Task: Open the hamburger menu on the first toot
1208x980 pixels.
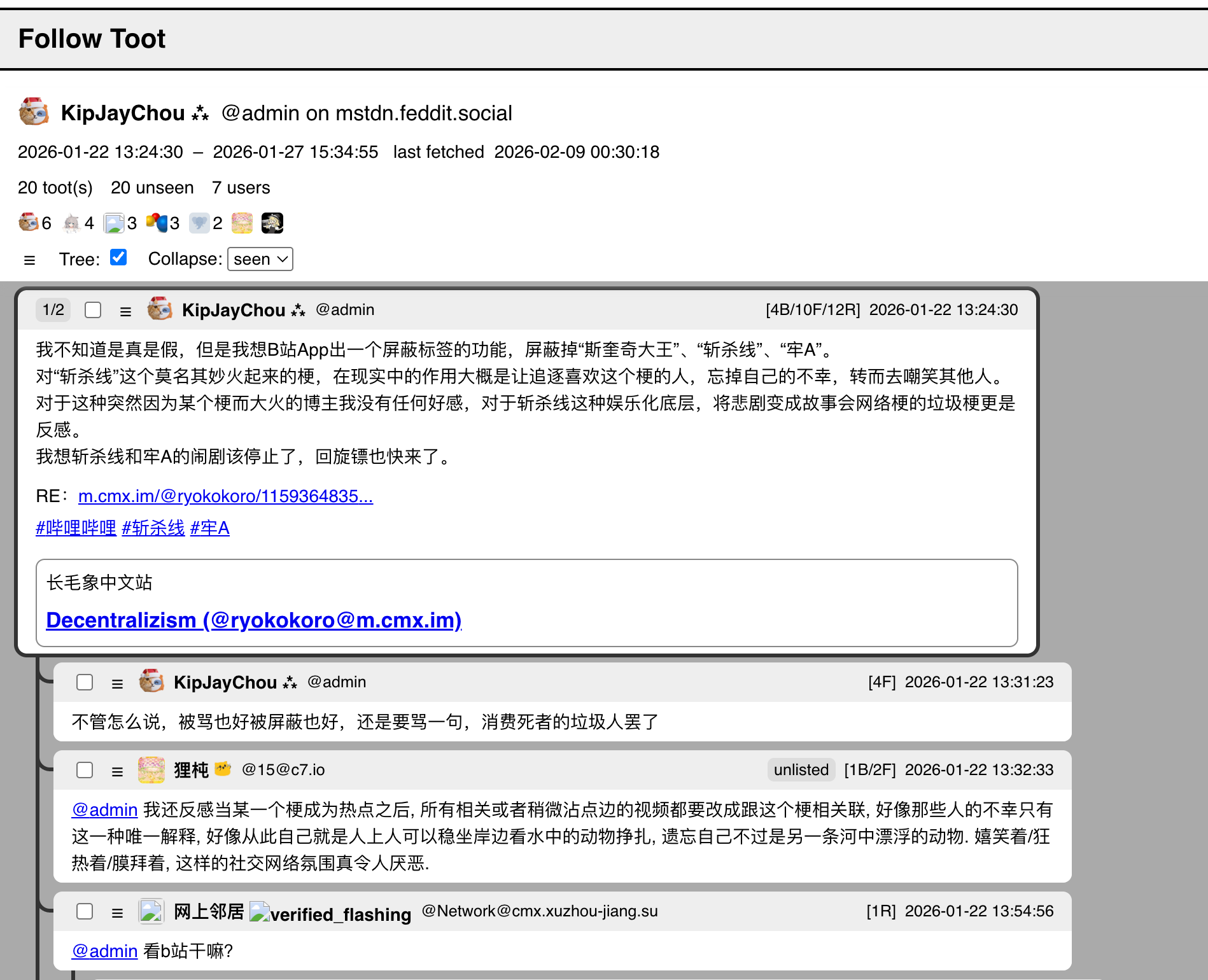Action: coord(125,311)
